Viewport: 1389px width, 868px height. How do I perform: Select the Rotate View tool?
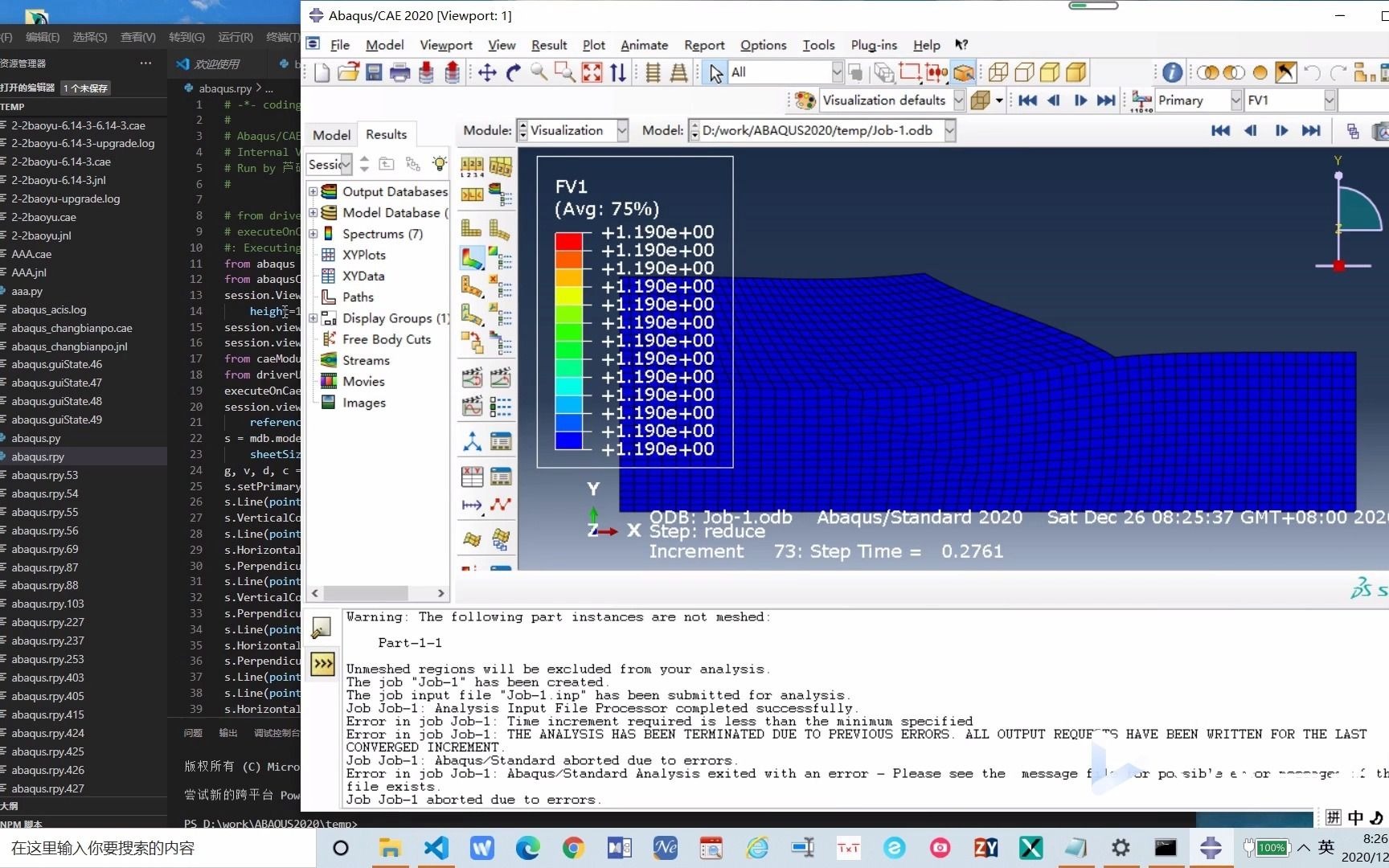click(x=514, y=73)
